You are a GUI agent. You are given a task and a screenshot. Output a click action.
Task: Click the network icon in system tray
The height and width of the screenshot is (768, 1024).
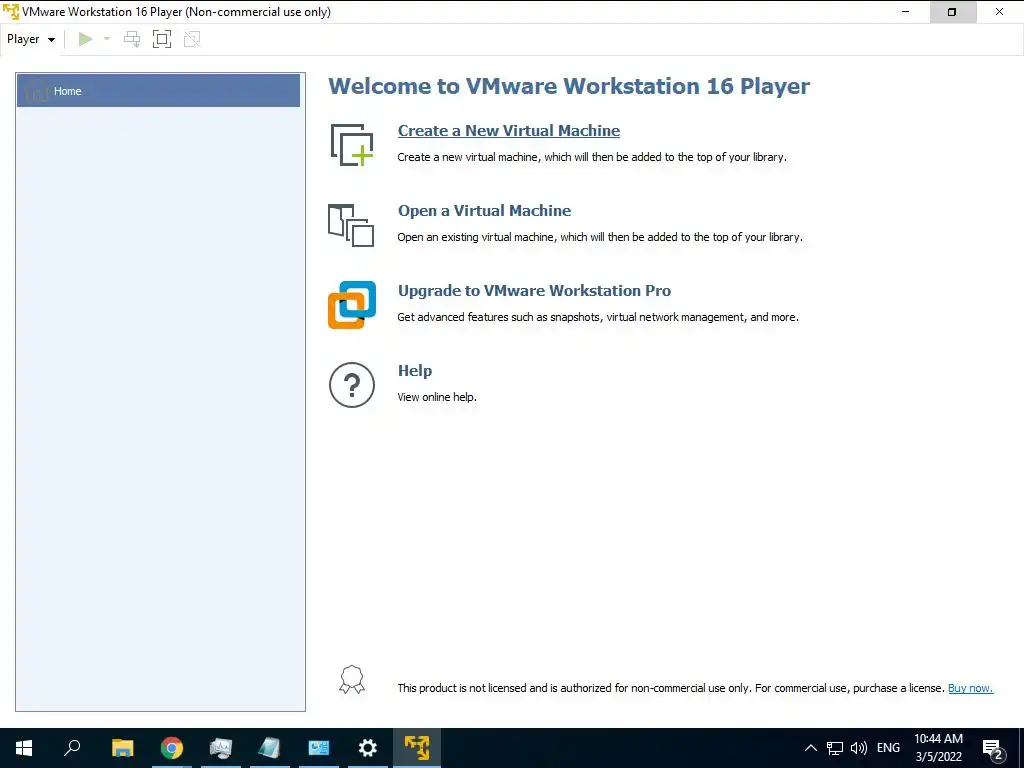pos(835,748)
